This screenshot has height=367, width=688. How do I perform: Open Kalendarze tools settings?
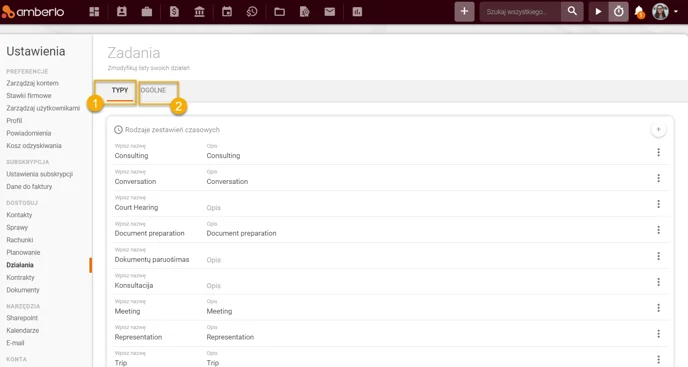coord(23,330)
